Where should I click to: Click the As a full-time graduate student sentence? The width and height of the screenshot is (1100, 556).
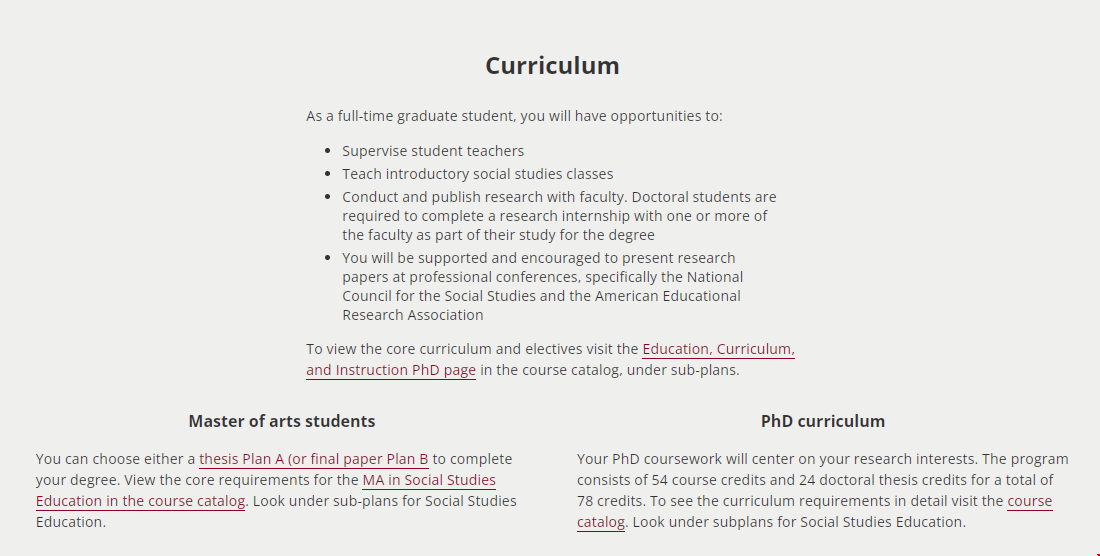tap(514, 116)
